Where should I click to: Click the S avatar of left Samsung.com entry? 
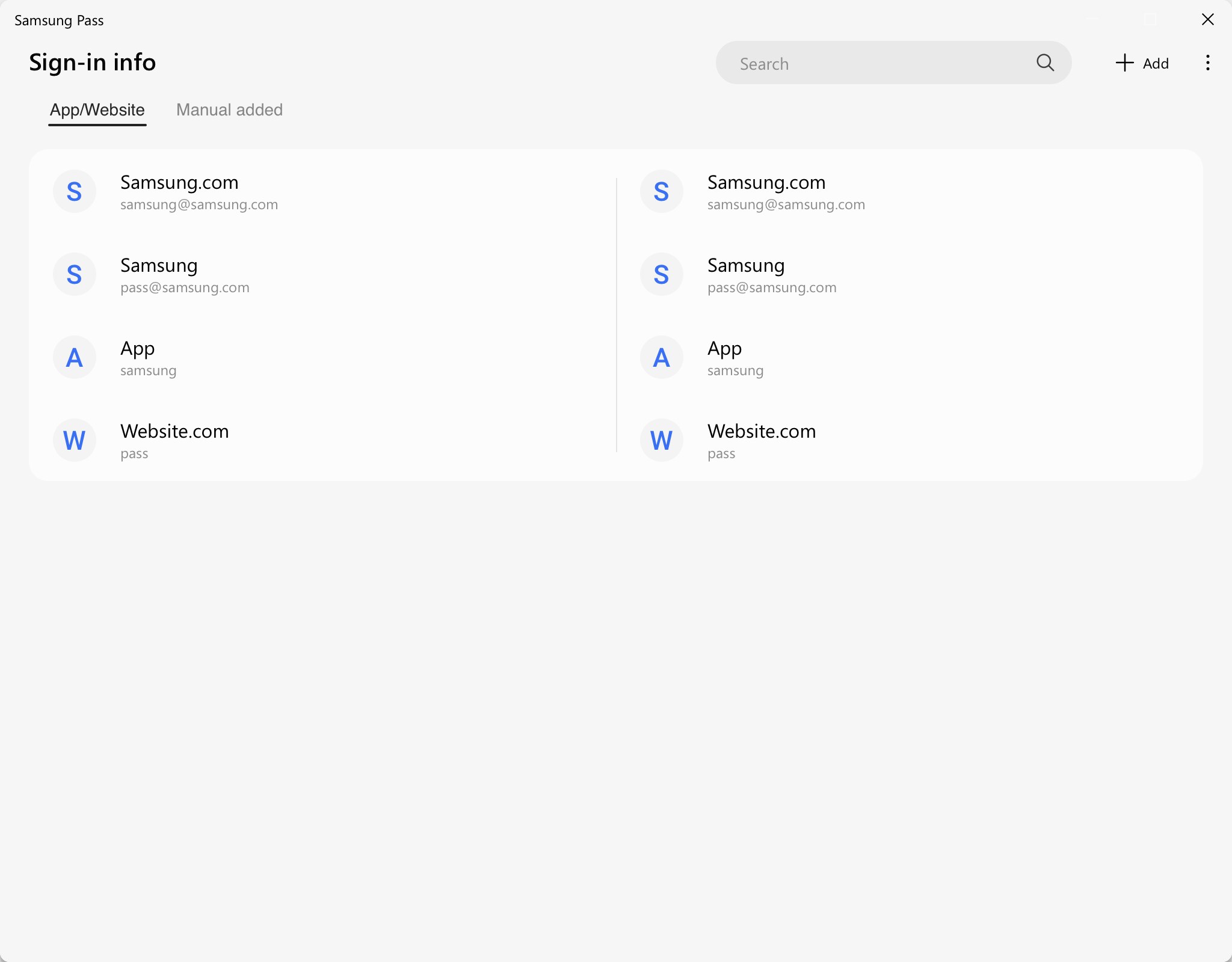point(75,192)
